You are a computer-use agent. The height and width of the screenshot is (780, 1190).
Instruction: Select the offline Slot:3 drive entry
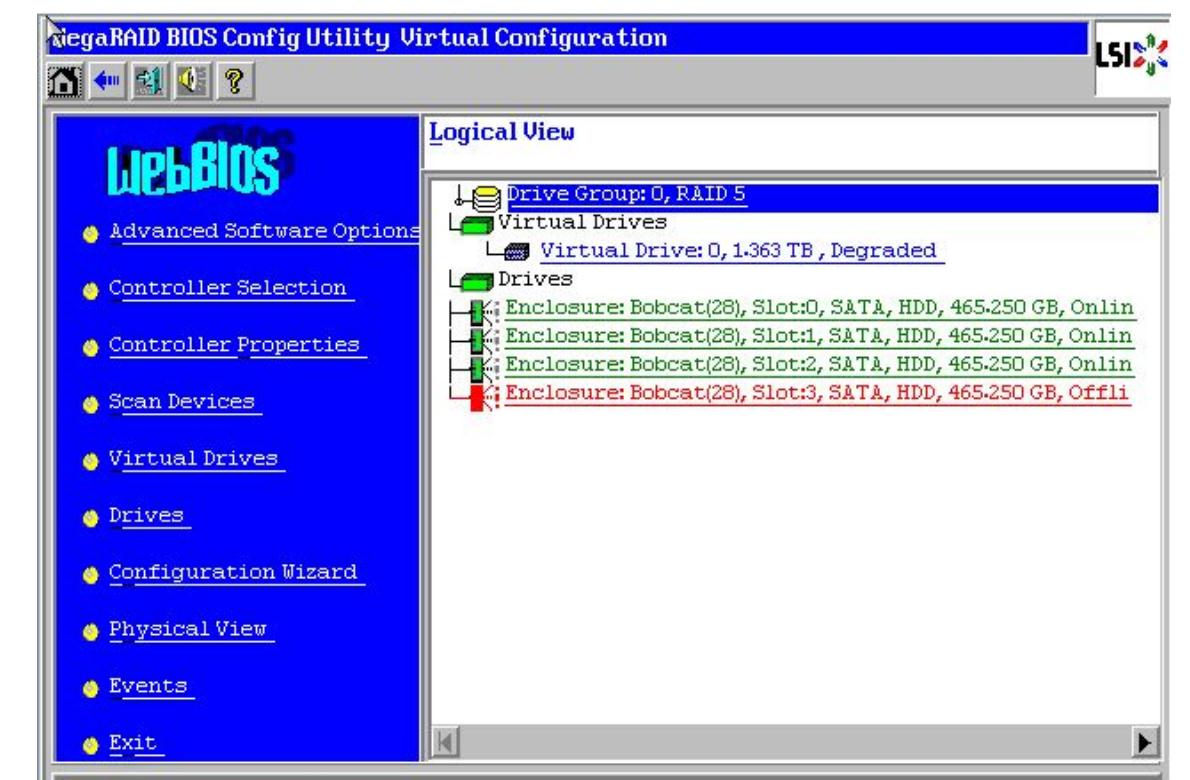pyautogui.click(x=817, y=393)
